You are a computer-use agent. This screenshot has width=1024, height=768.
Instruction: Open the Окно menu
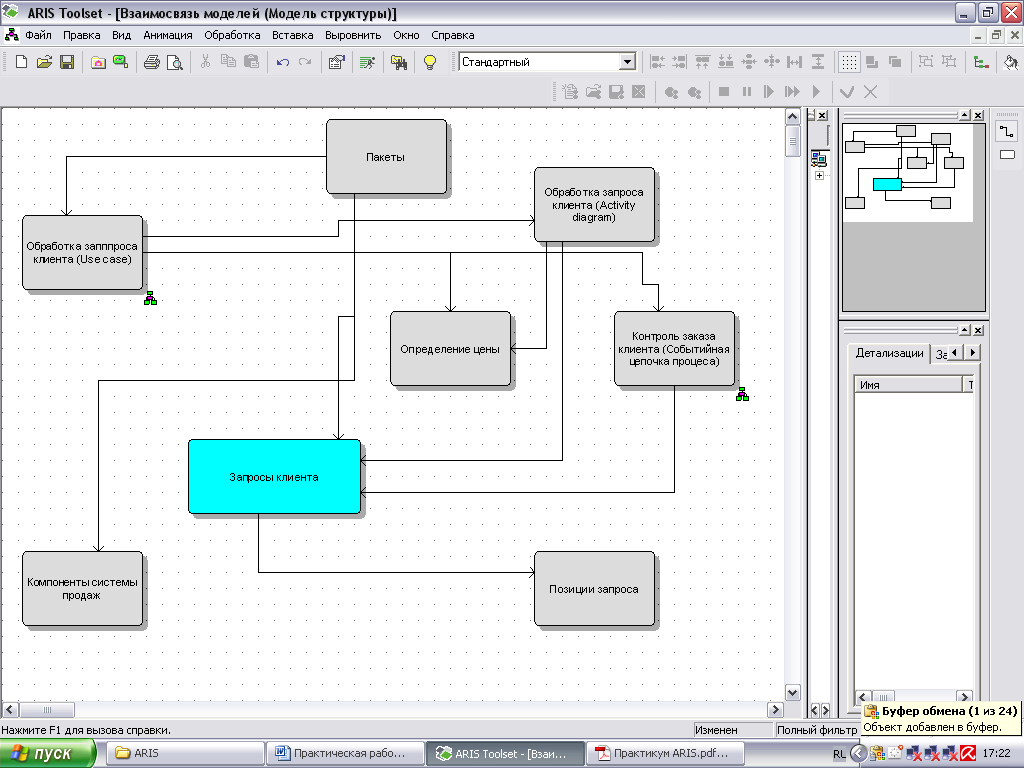(406, 35)
